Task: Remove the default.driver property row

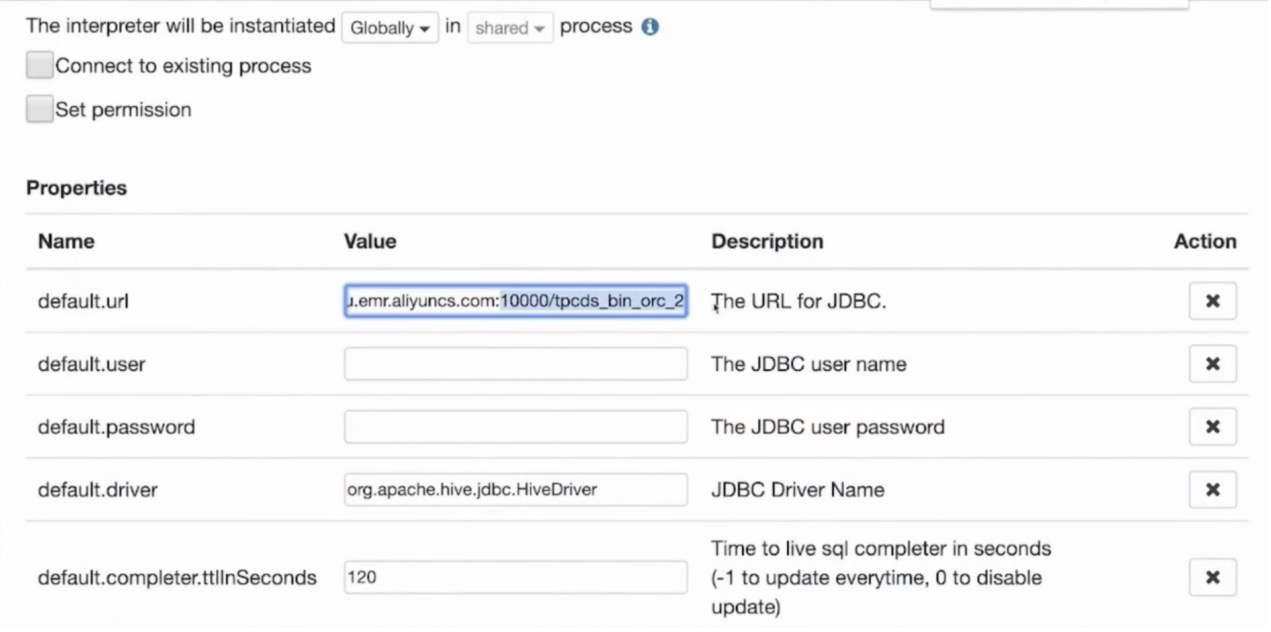Action: pos(1212,490)
